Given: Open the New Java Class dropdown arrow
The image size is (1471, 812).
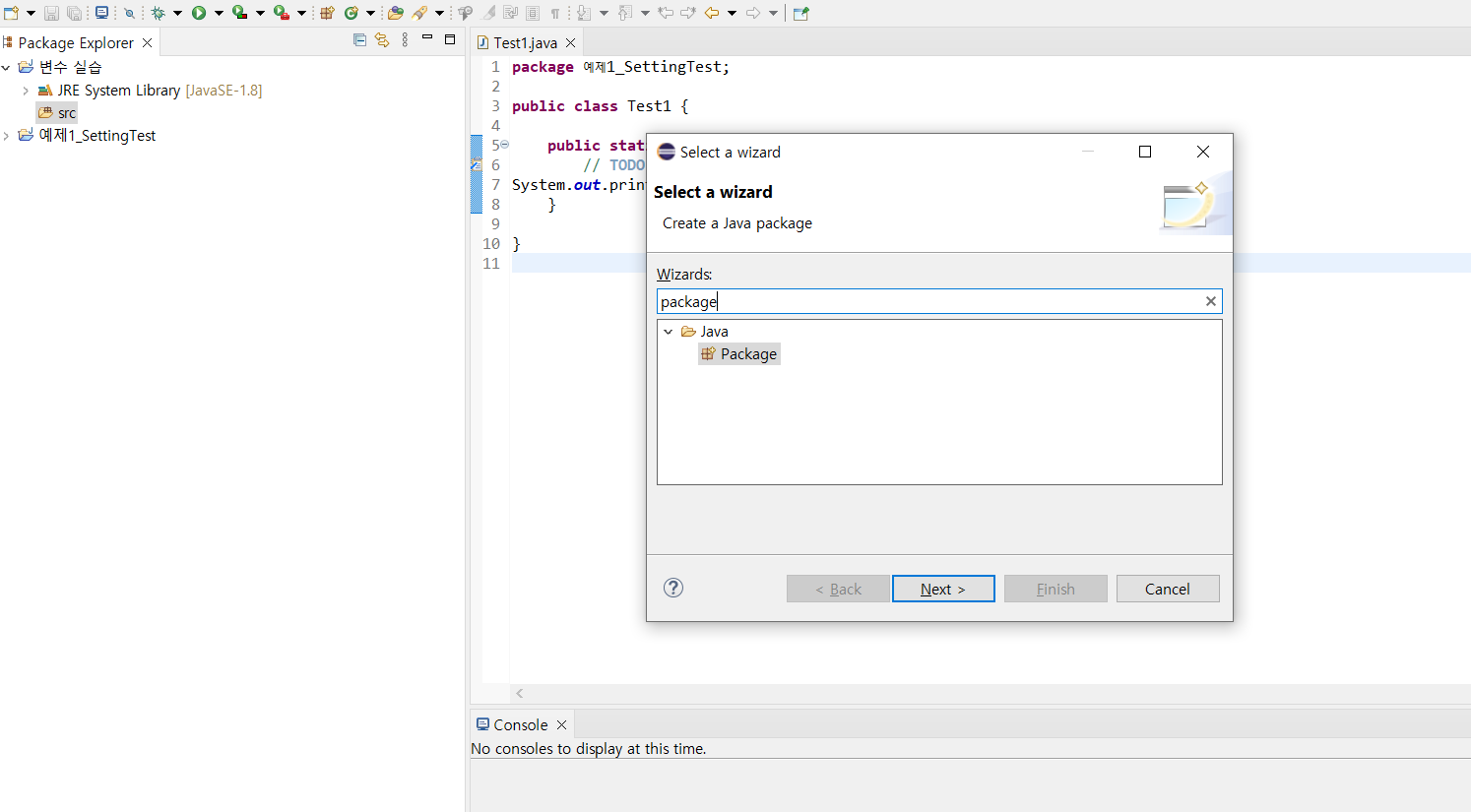Looking at the screenshot, I should click(370, 13).
